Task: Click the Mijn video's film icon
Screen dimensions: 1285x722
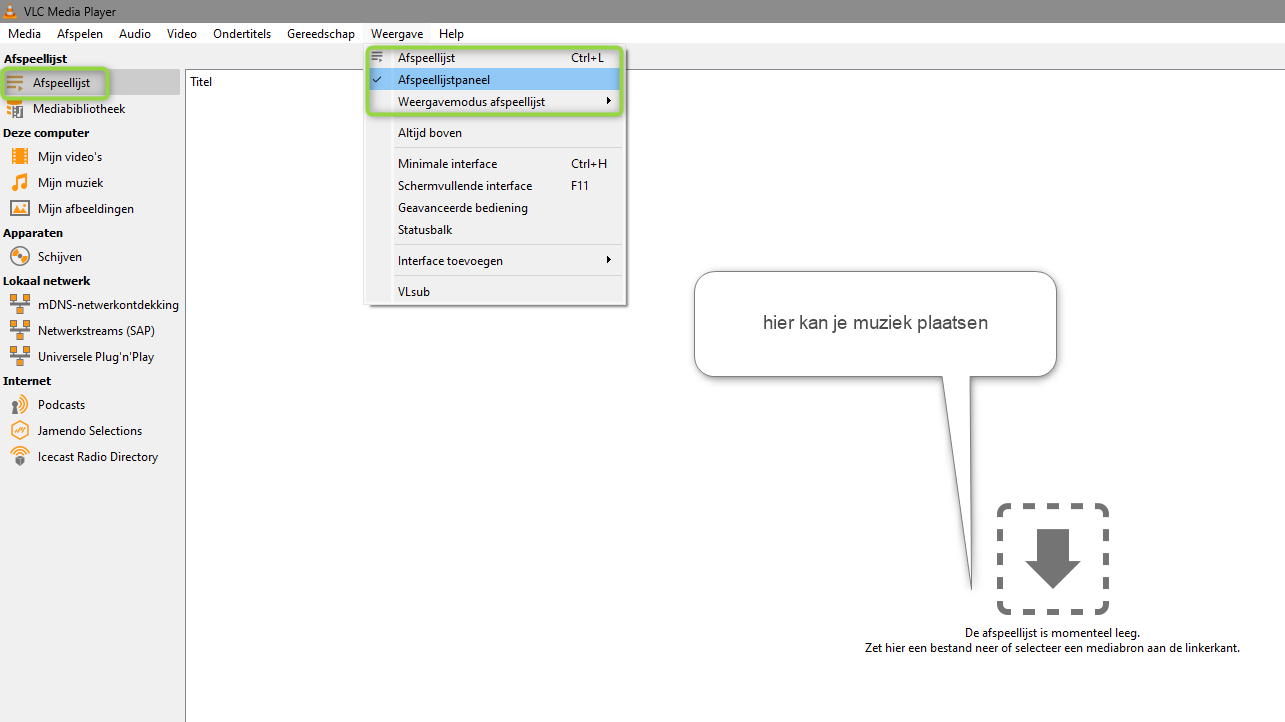Action: point(20,156)
